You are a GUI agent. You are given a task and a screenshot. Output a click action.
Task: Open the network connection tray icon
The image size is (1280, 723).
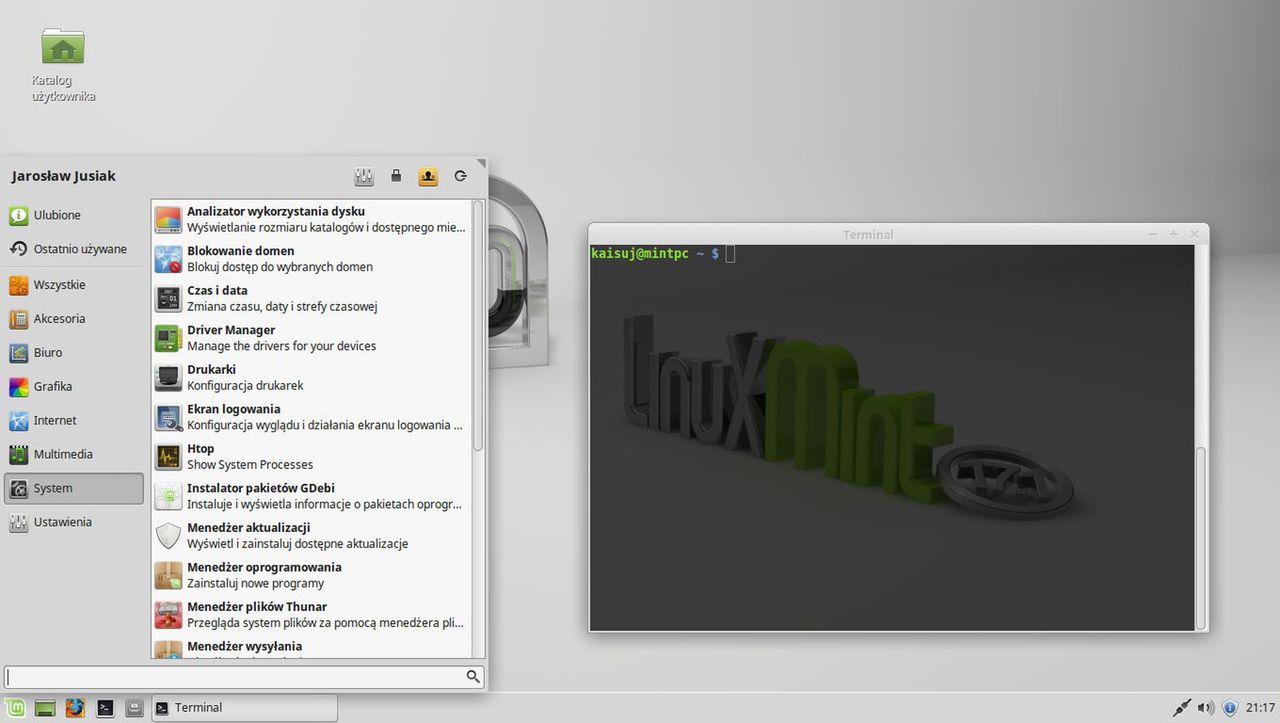pos(1182,708)
